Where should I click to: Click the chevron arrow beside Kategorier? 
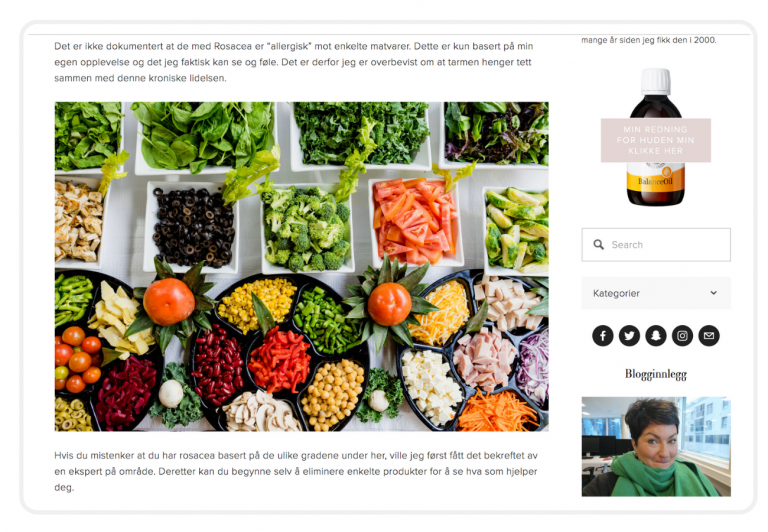(713, 293)
